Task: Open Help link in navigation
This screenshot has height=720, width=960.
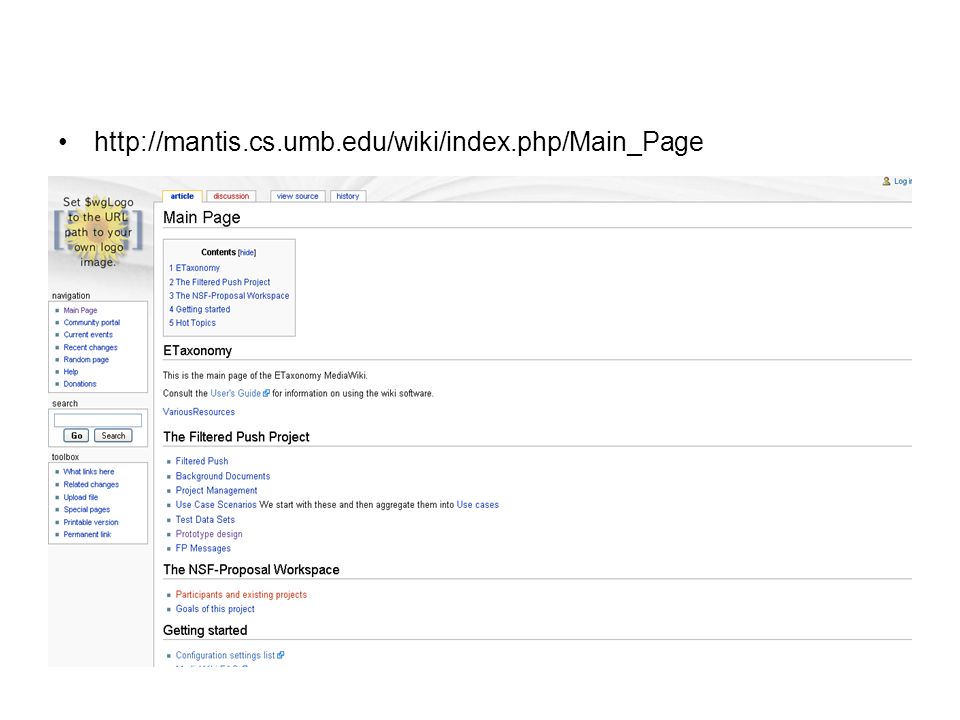Action: 71,372
